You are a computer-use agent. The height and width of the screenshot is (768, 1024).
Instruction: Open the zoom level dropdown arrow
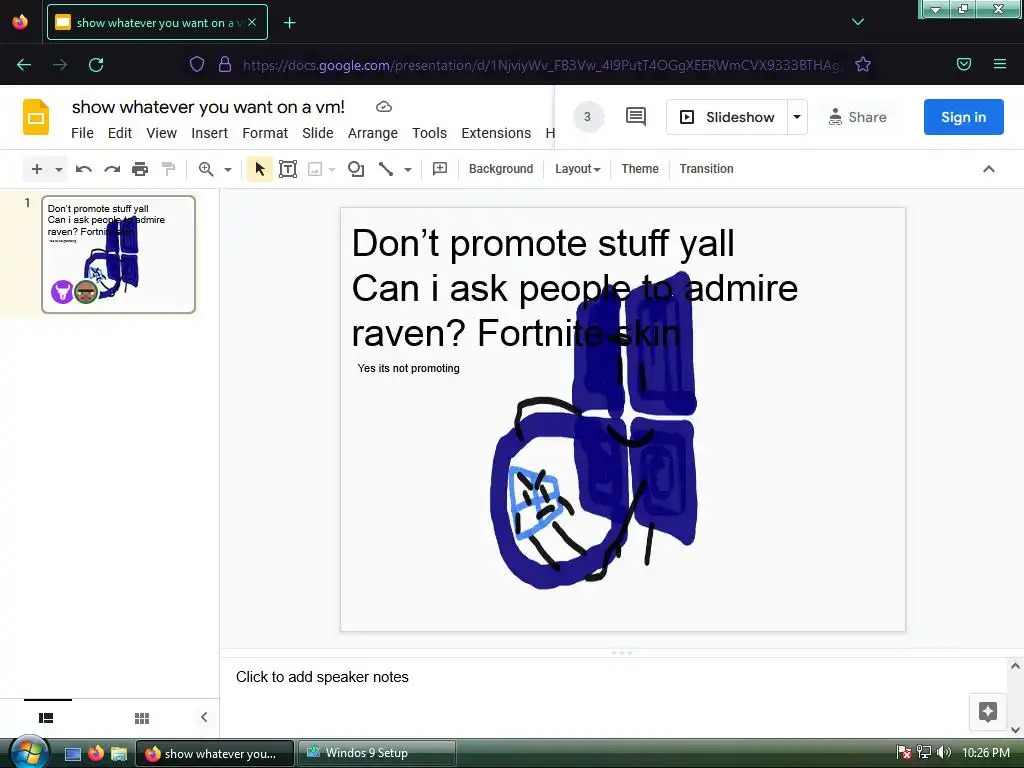point(228,170)
